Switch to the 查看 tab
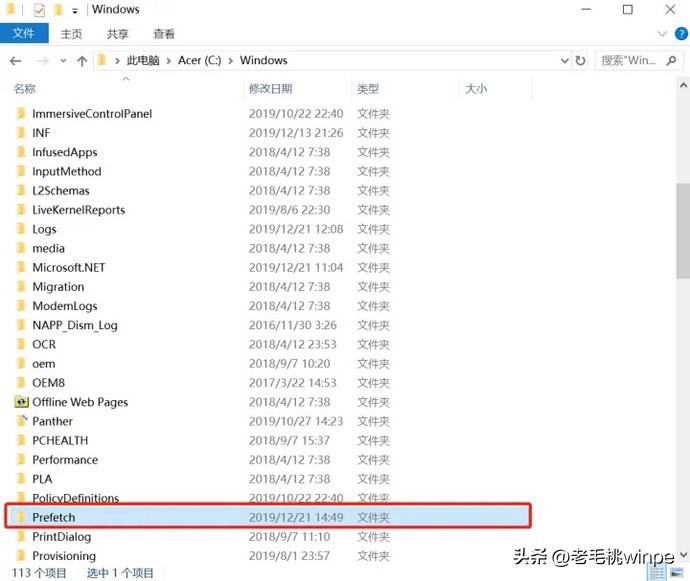The width and height of the screenshot is (690, 581). pyautogui.click(x=164, y=34)
